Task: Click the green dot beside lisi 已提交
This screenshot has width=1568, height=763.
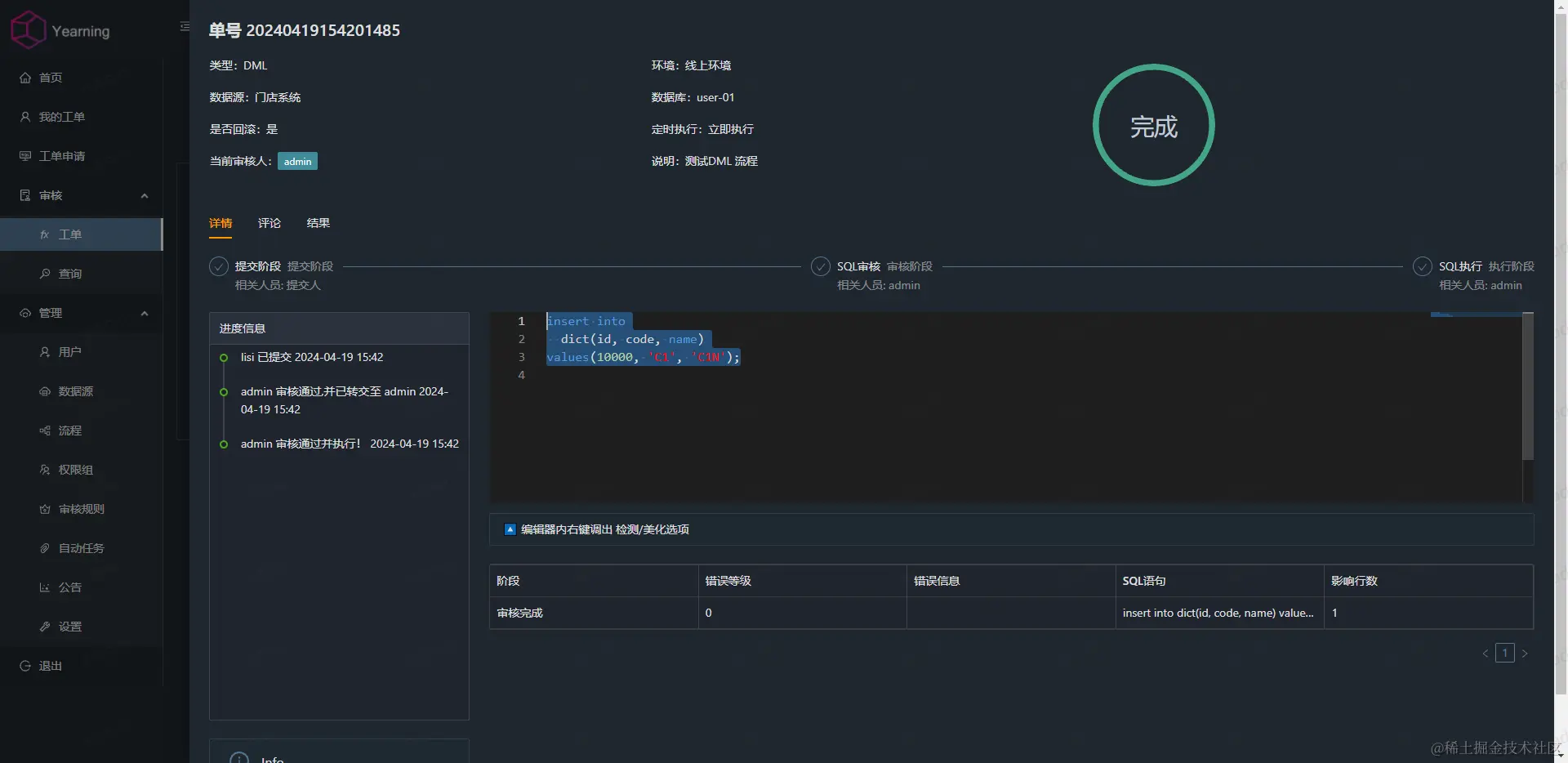Action: (224, 358)
